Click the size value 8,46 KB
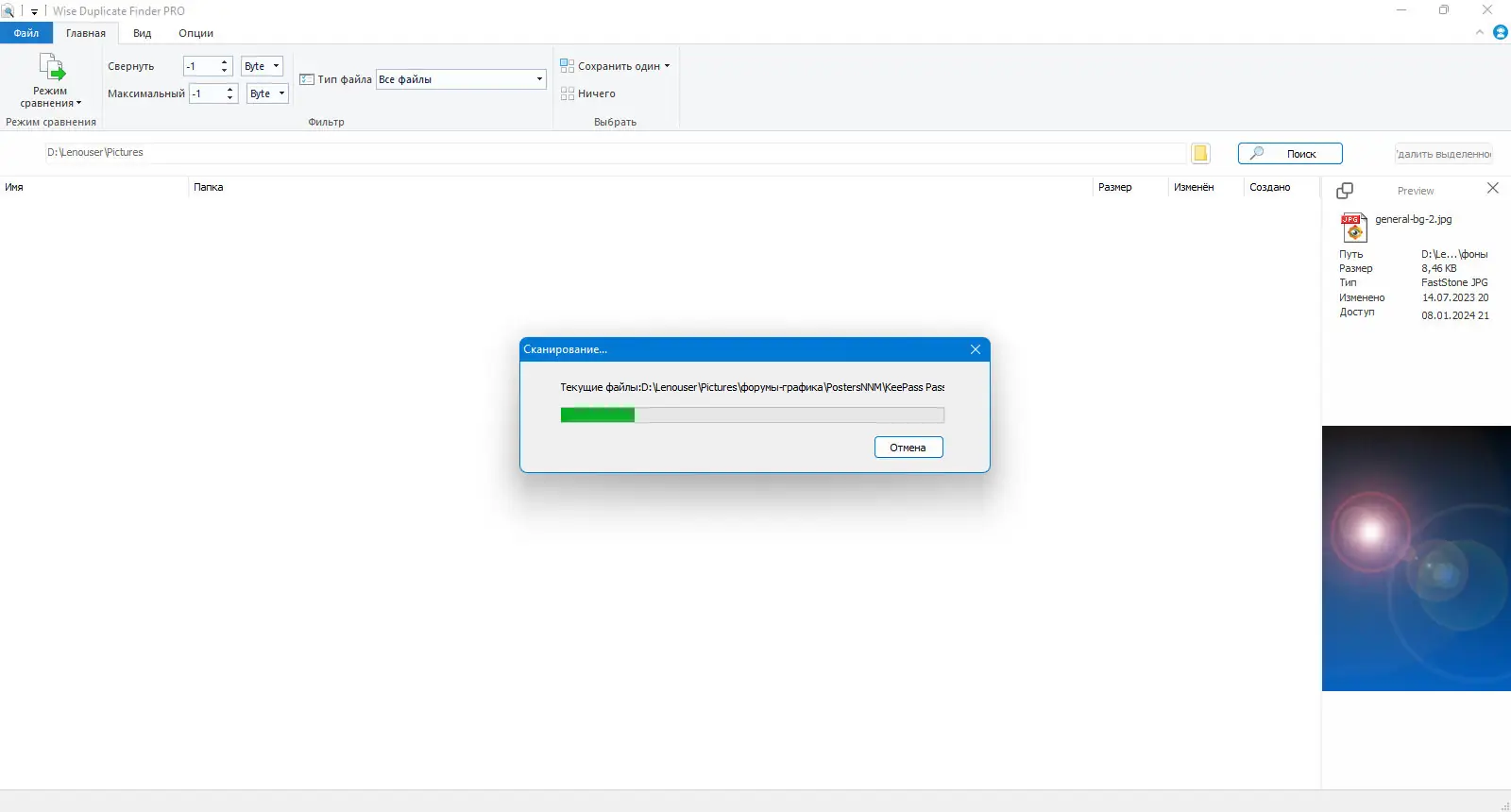 [1439, 268]
